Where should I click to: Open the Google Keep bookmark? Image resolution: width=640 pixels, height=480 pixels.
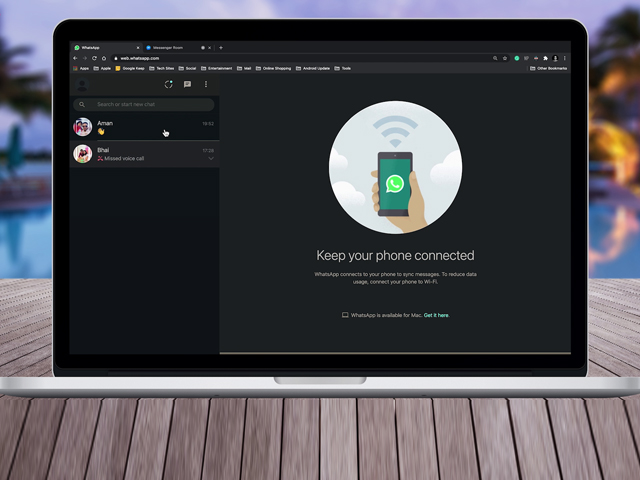[130, 69]
